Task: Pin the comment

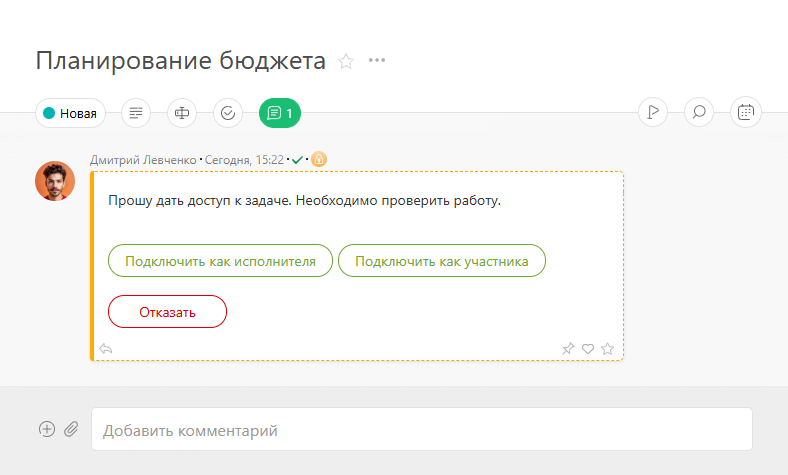Action: click(x=568, y=348)
